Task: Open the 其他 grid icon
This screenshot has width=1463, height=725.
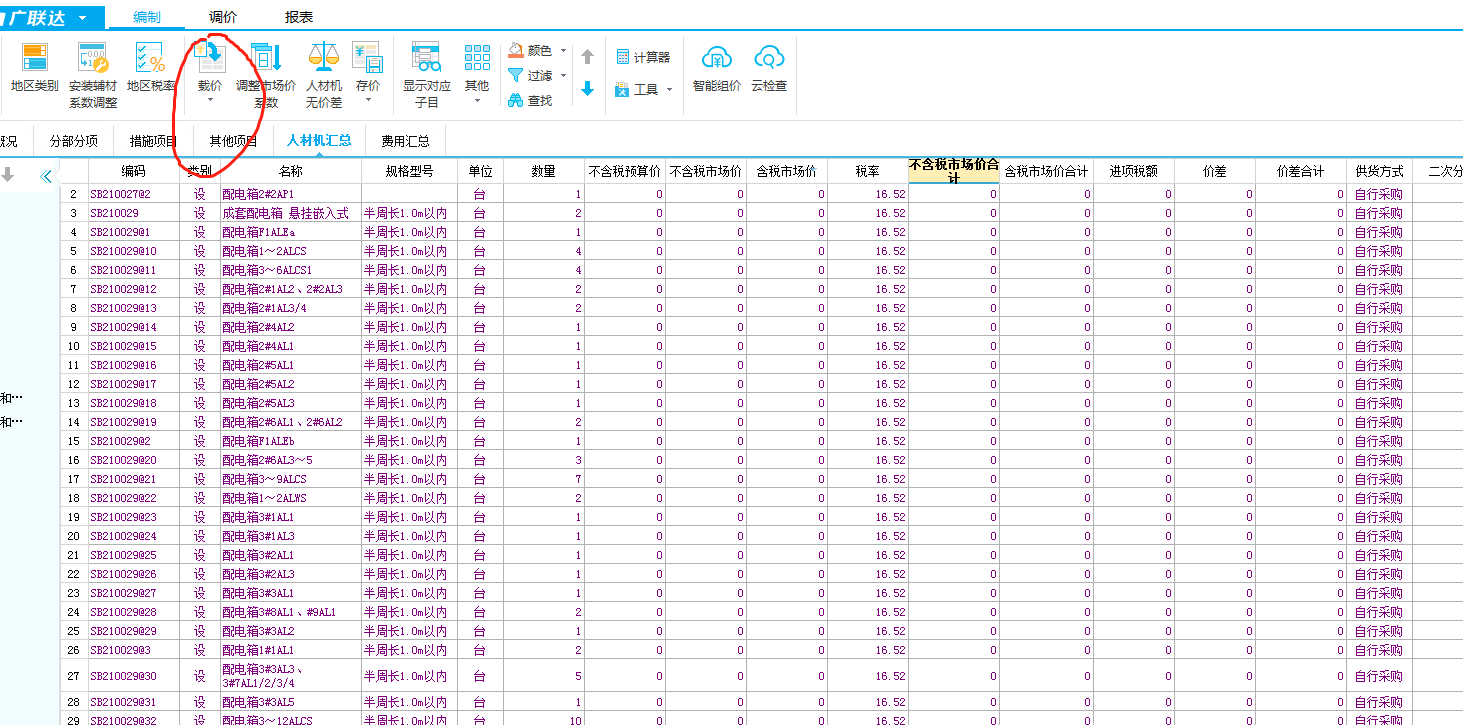Action: click(477, 58)
